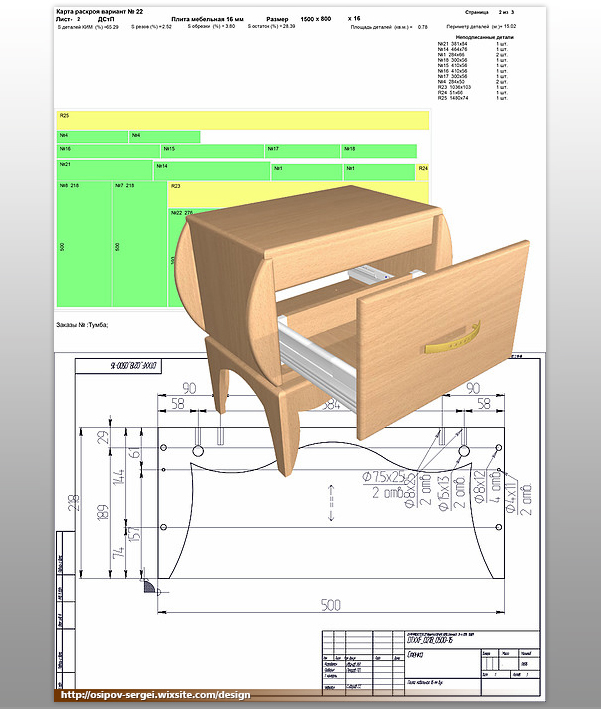Click the '189' vertical dimension
Screen dimensions: 601x709
(x=103, y=512)
